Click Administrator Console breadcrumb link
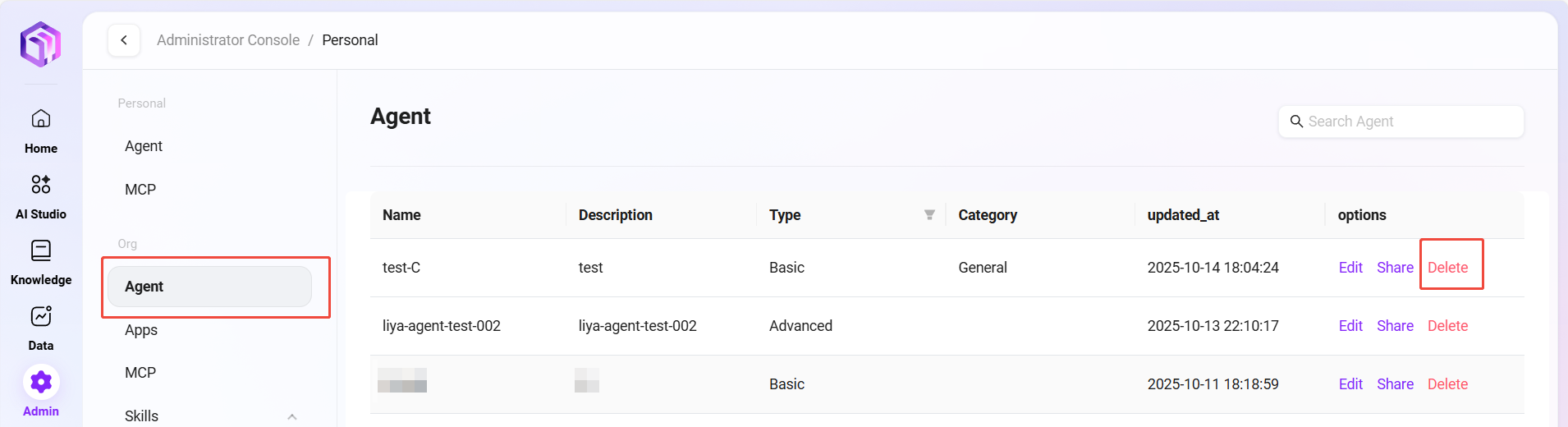This screenshot has width=1568, height=427. click(x=228, y=40)
